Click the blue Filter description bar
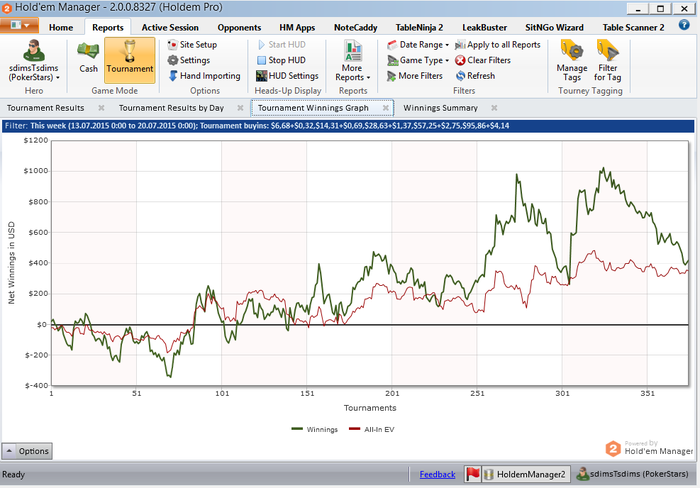 348,126
